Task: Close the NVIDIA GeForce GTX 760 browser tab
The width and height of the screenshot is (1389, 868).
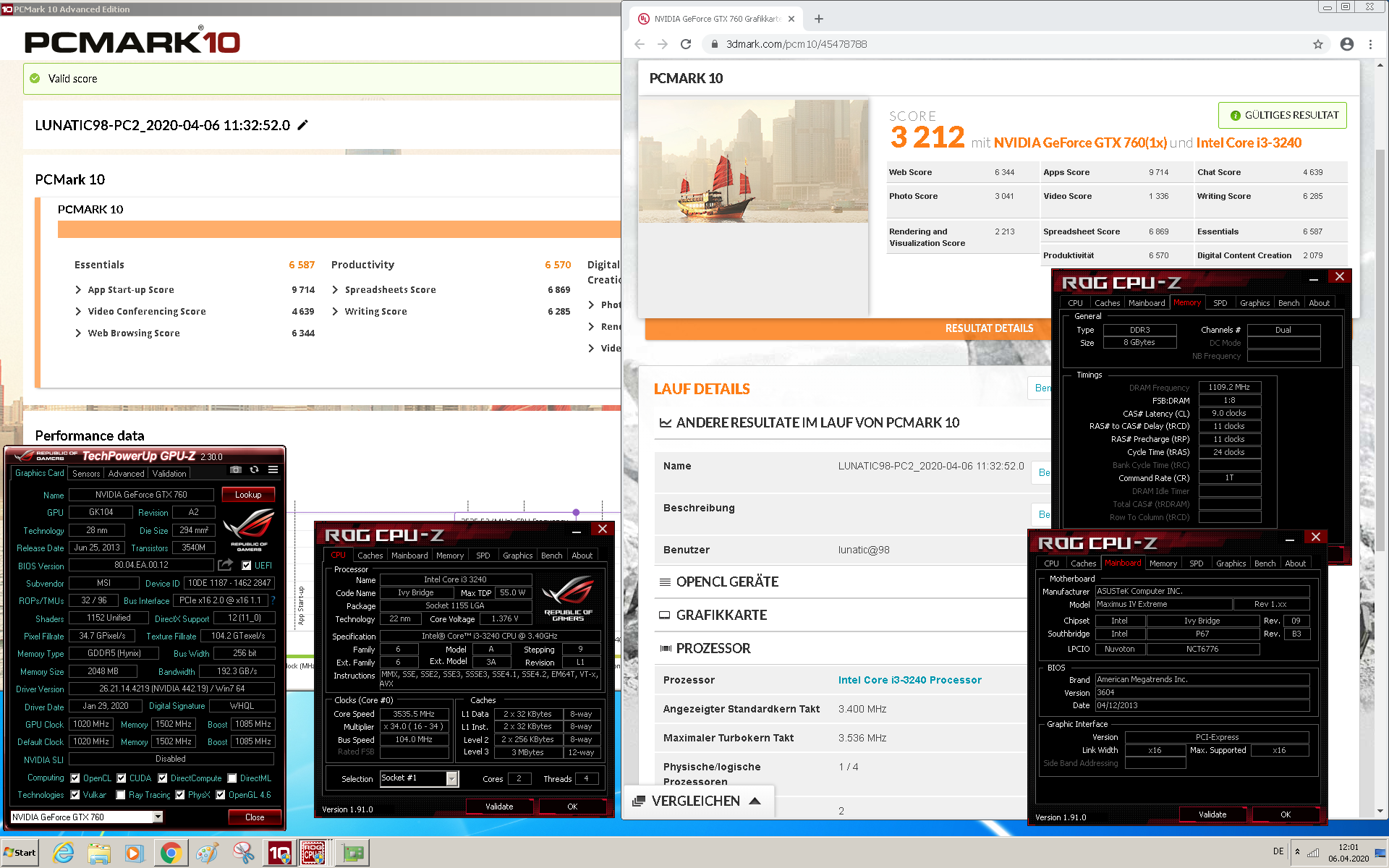Action: (x=791, y=19)
